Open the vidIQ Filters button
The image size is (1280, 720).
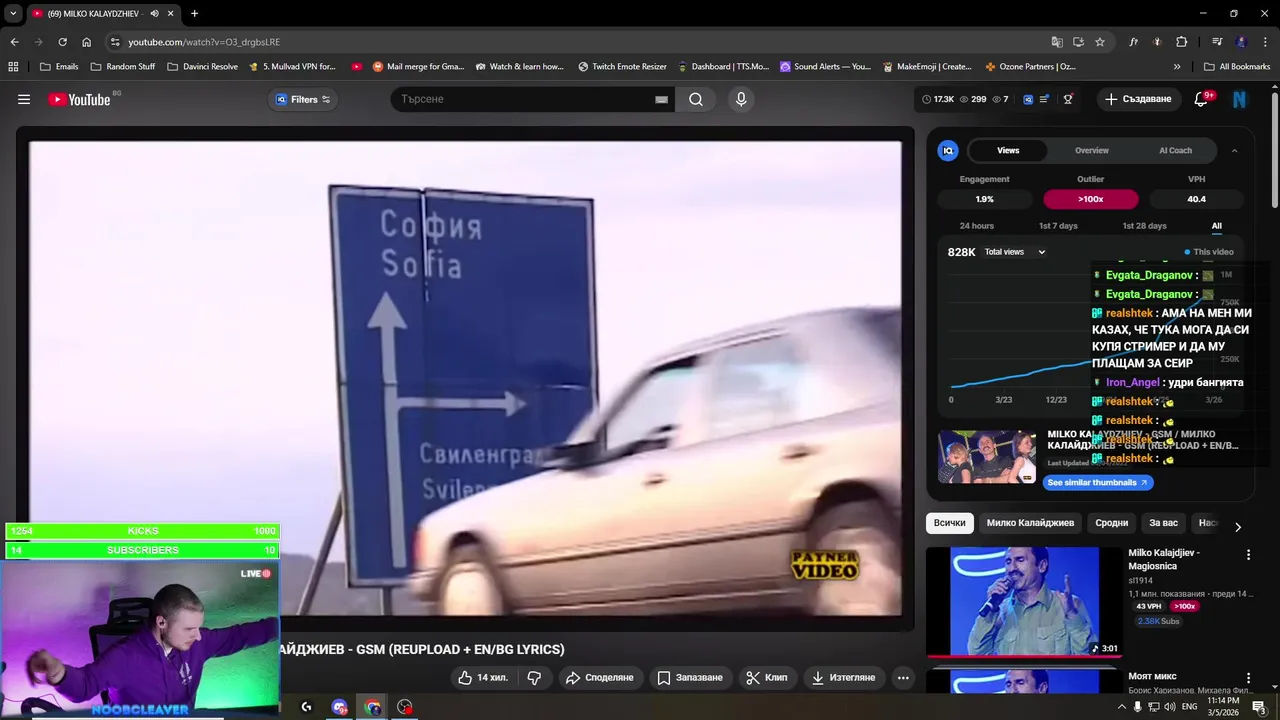[x=303, y=99]
